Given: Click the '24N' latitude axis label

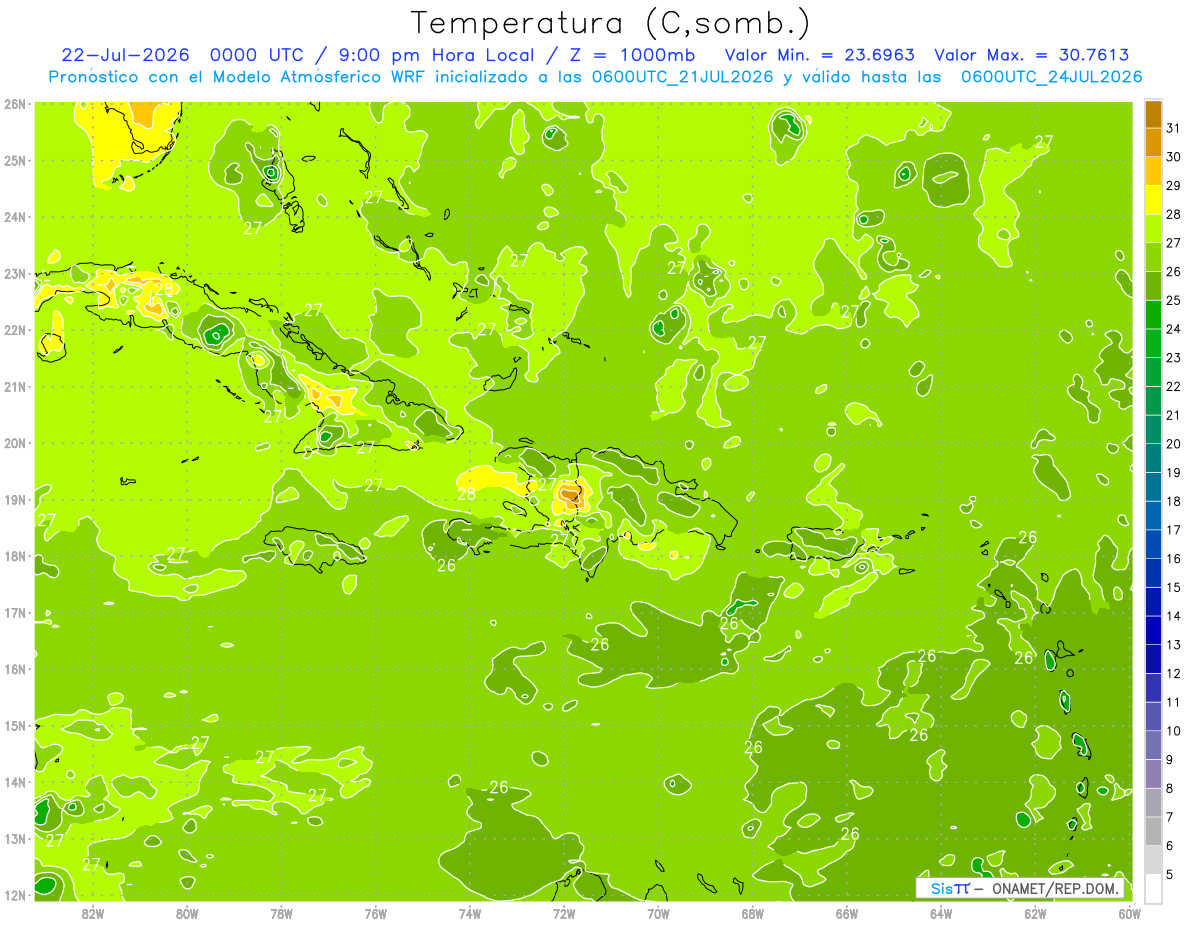Looking at the screenshot, I should pos(15,217).
